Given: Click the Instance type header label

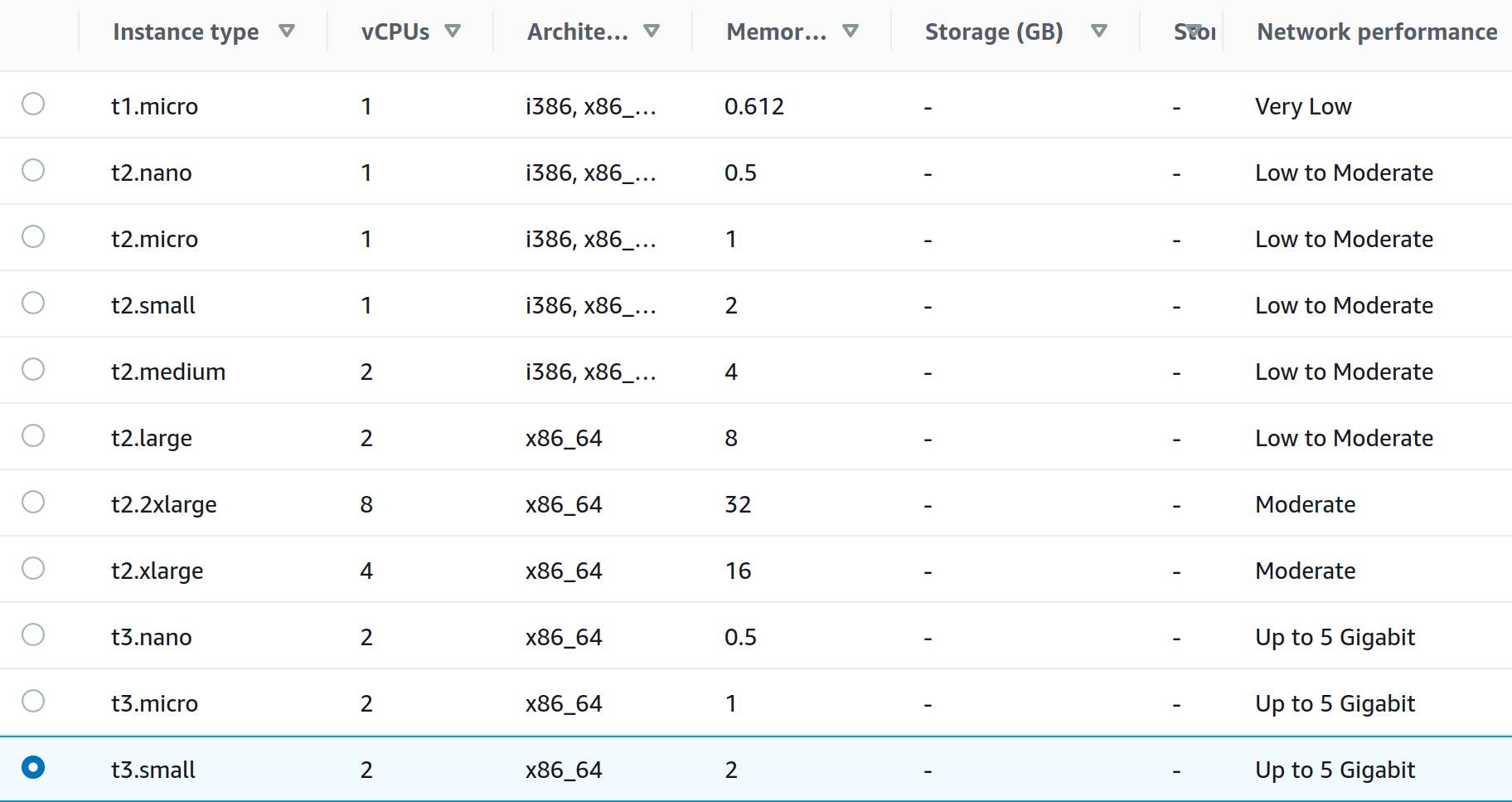Looking at the screenshot, I should 186,32.
